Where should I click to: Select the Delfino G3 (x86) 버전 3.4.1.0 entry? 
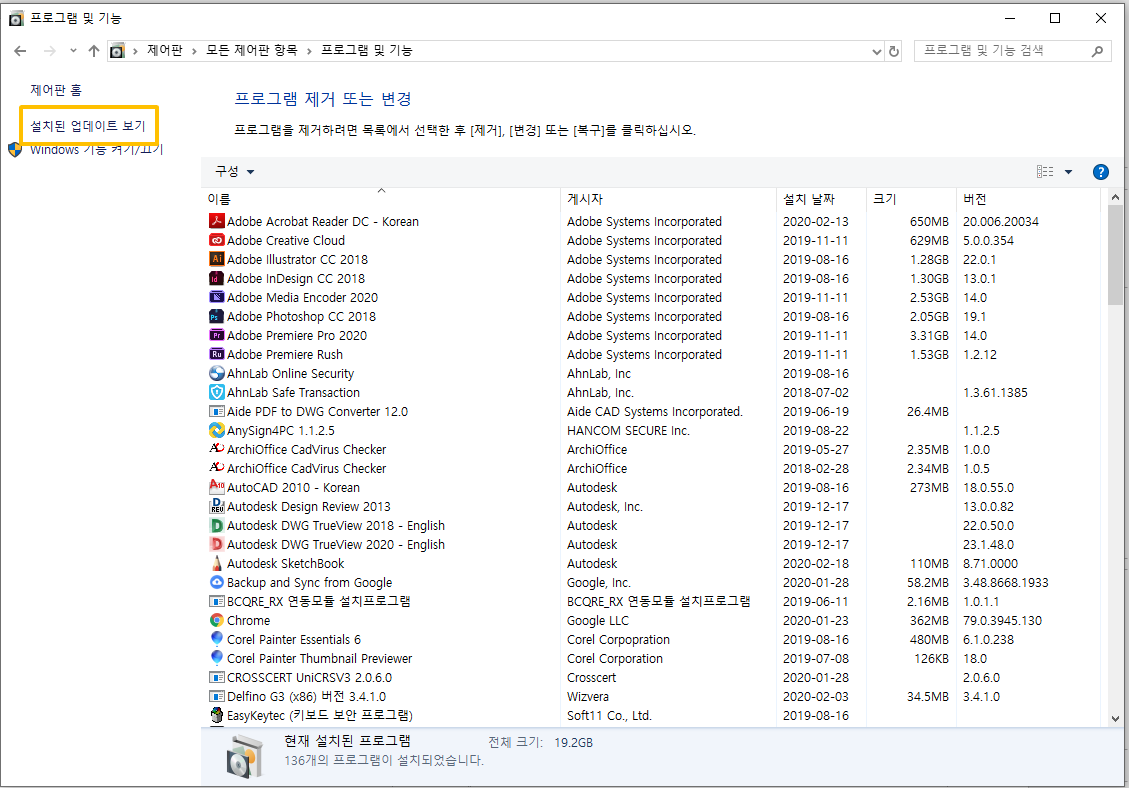tap(651, 697)
